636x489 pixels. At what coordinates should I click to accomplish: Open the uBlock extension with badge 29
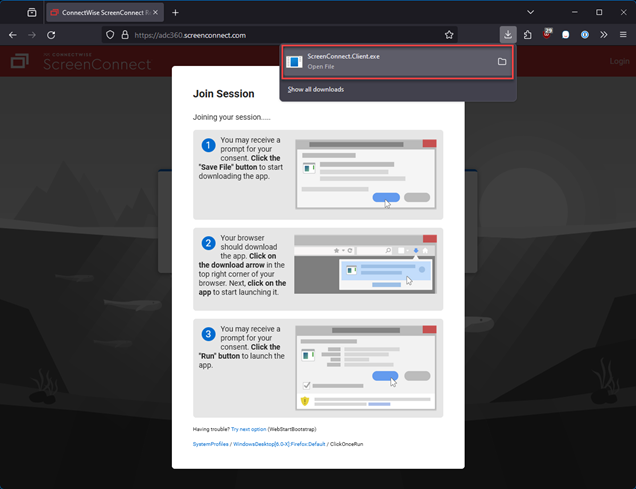click(x=547, y=34)
